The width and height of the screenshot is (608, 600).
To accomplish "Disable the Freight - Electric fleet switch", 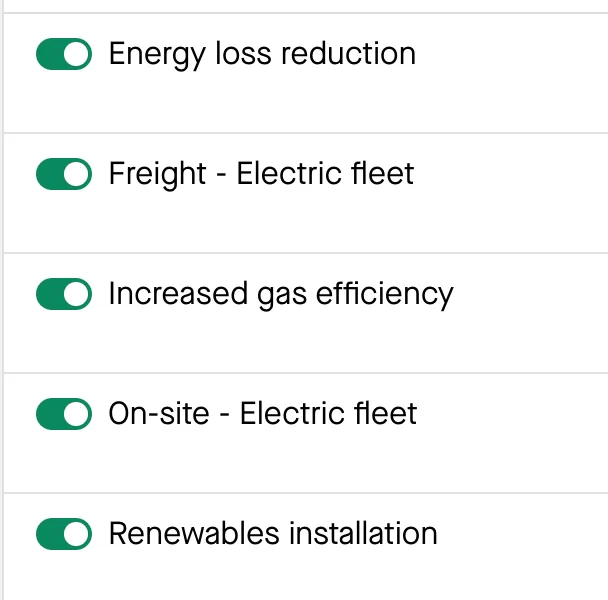I will click(64, 174).
